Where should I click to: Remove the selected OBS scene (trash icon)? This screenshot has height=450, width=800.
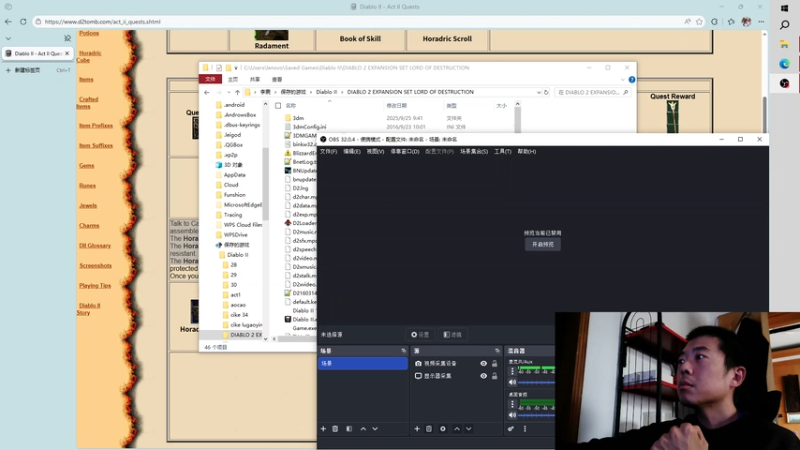pos(335,429)
